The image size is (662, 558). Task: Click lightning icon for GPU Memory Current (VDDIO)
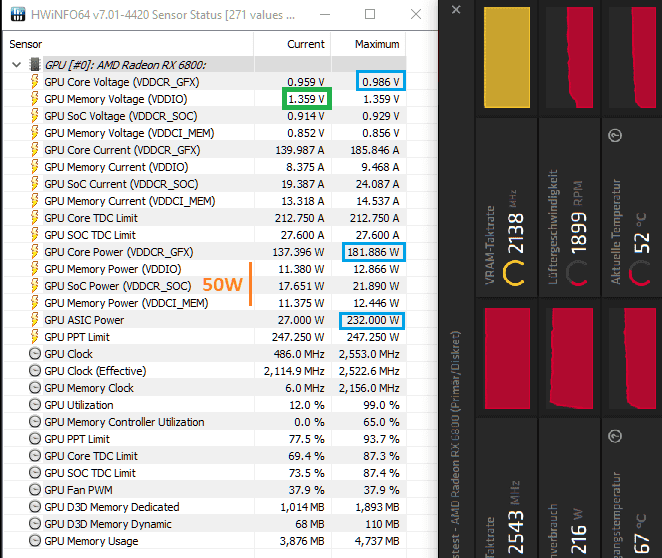pos(35,166)
